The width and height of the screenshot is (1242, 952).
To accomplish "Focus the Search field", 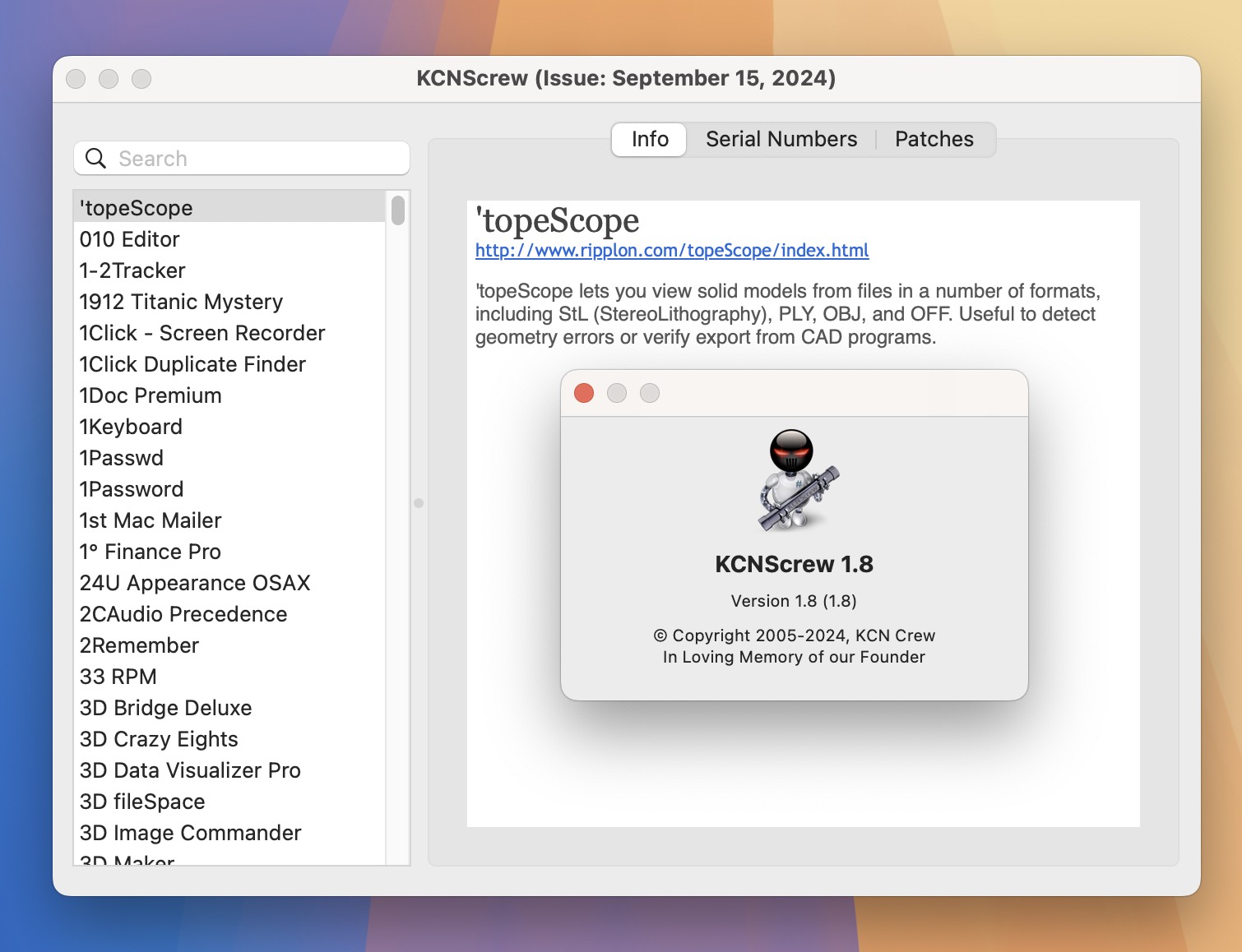I will click(242, 158).
